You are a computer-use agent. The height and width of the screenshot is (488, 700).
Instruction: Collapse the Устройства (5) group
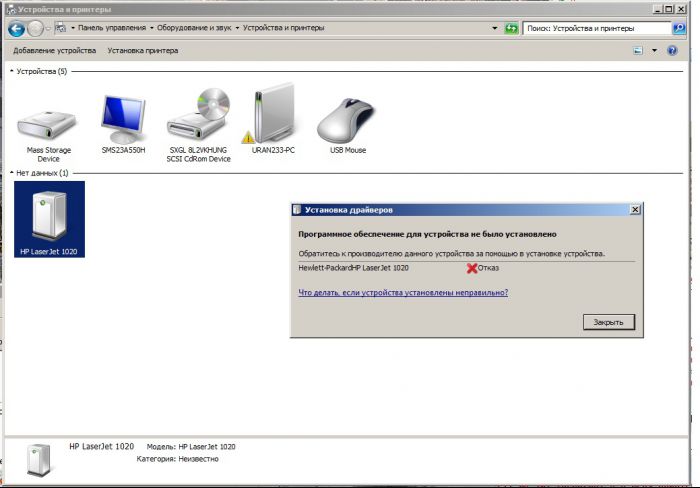click(12, 72)
